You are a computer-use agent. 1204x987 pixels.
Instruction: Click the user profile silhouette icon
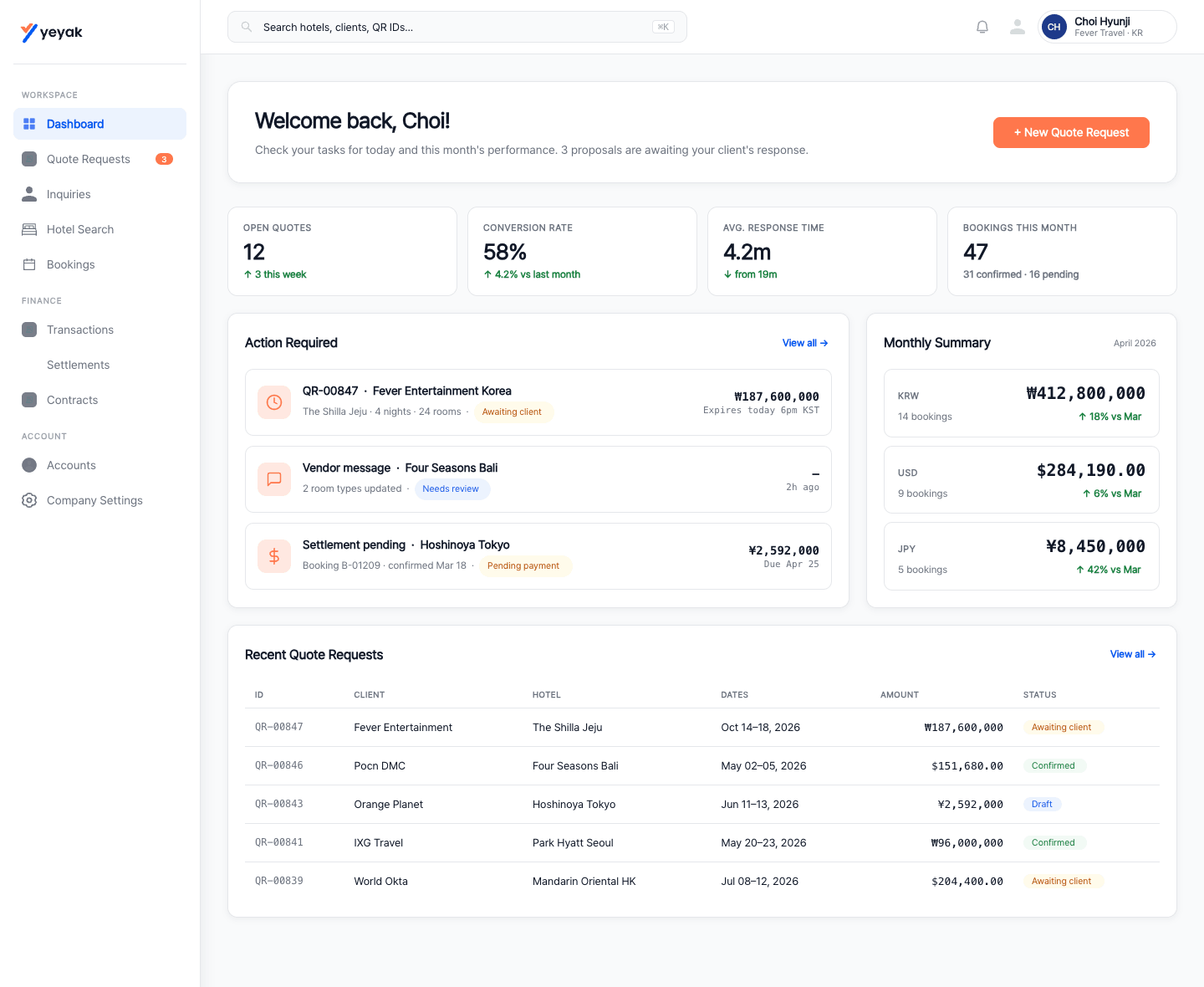tap(1018, 27)
